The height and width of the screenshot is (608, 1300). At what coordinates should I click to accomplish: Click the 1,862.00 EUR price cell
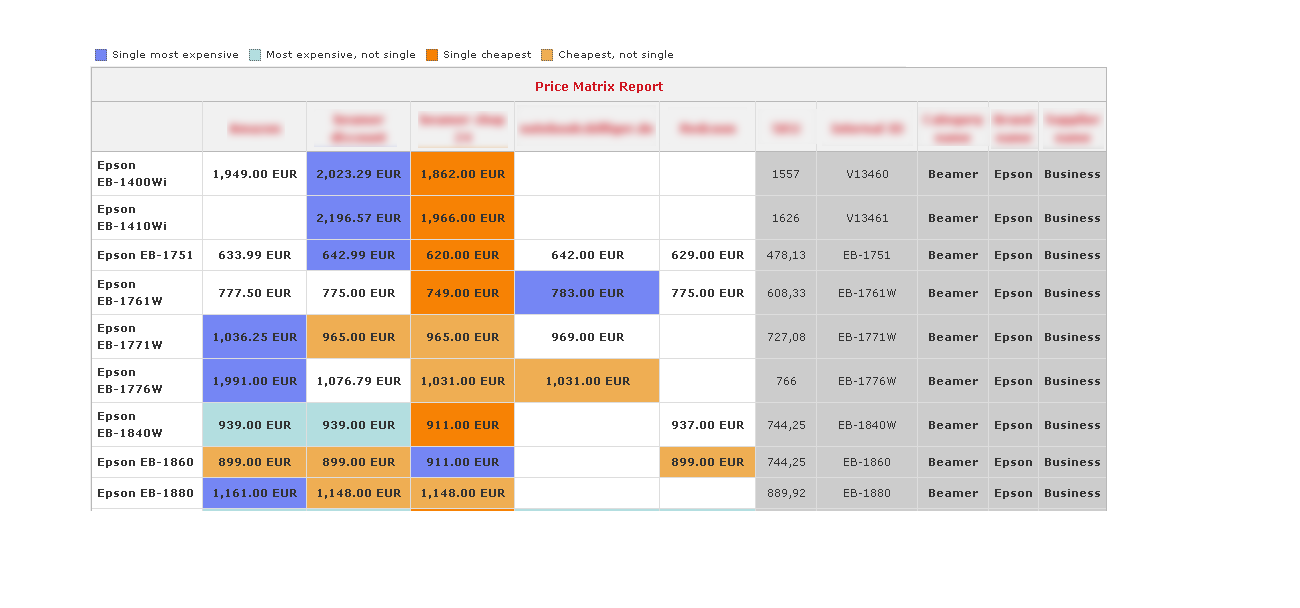click(x=463, y=174)
